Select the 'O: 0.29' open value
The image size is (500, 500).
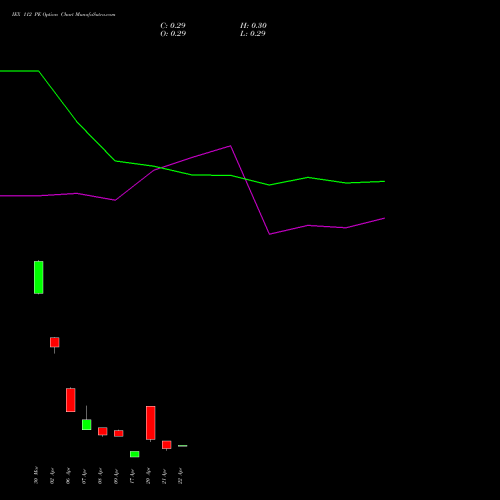click(173, 34)
